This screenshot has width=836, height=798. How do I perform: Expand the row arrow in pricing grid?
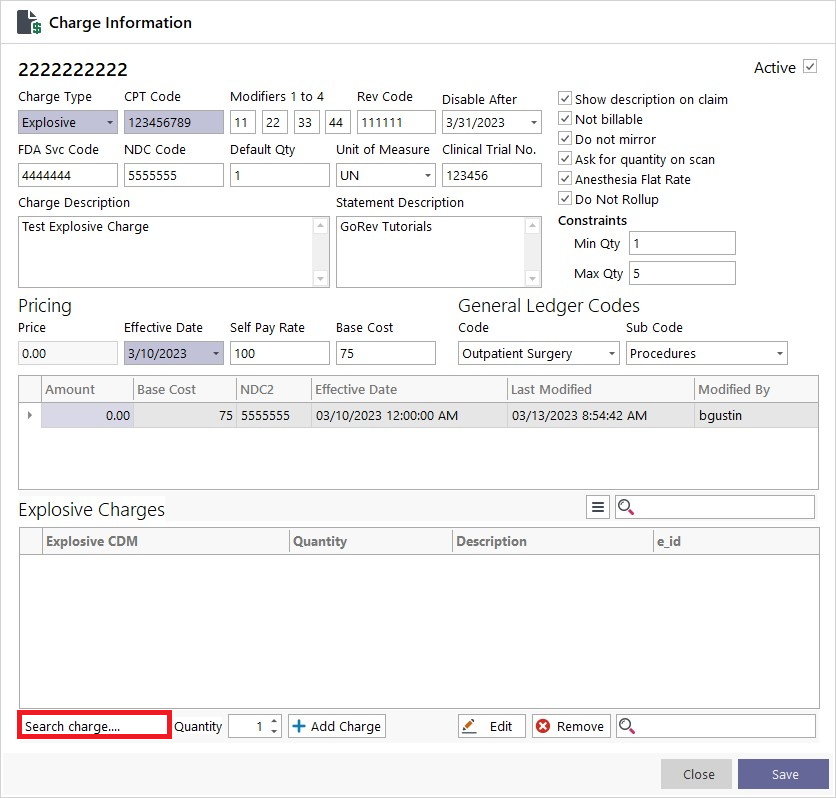coord(30,415)
